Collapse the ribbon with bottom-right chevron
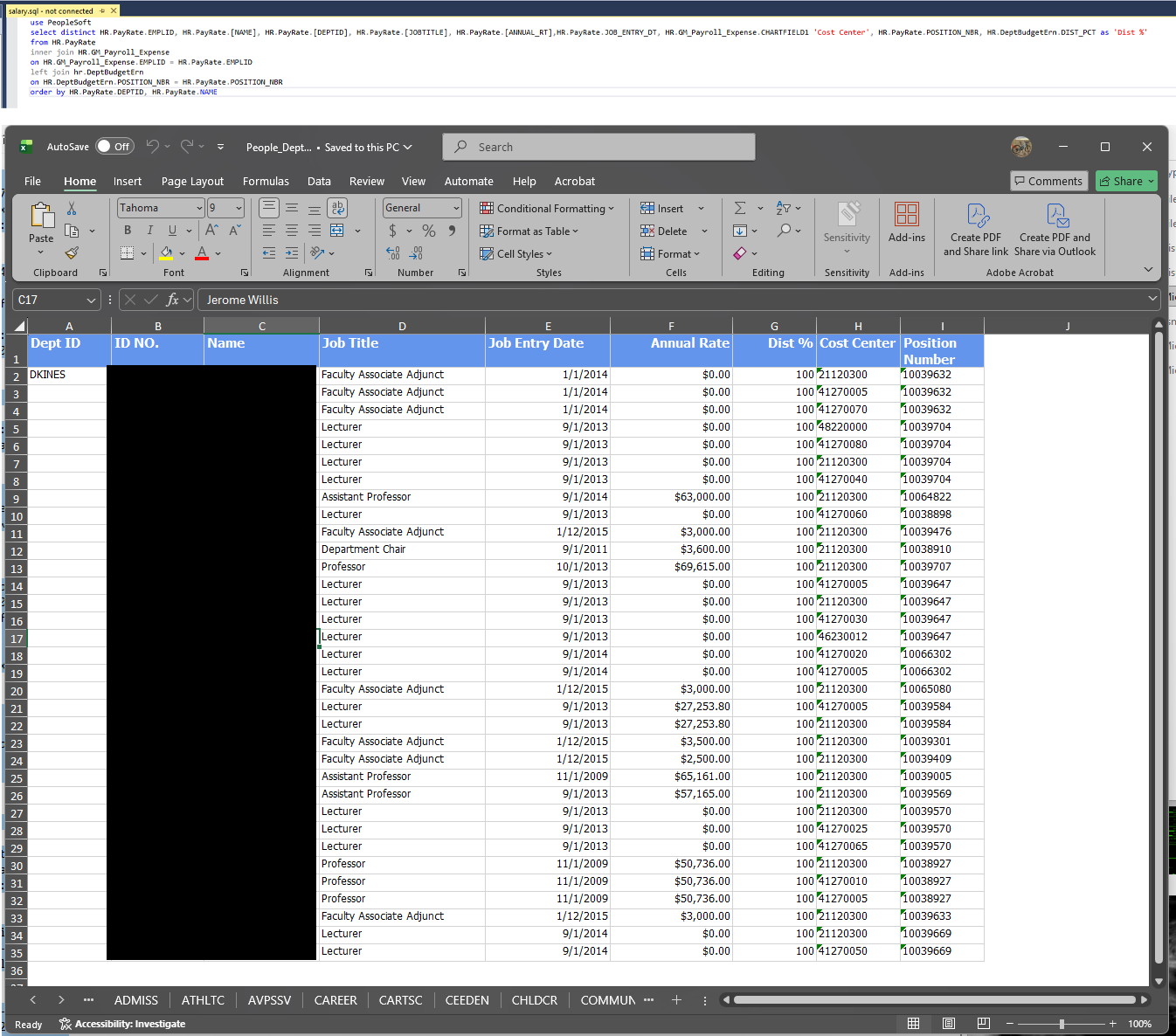The height and width of the screenshot is (1036, 1176). pos(1148,269)
